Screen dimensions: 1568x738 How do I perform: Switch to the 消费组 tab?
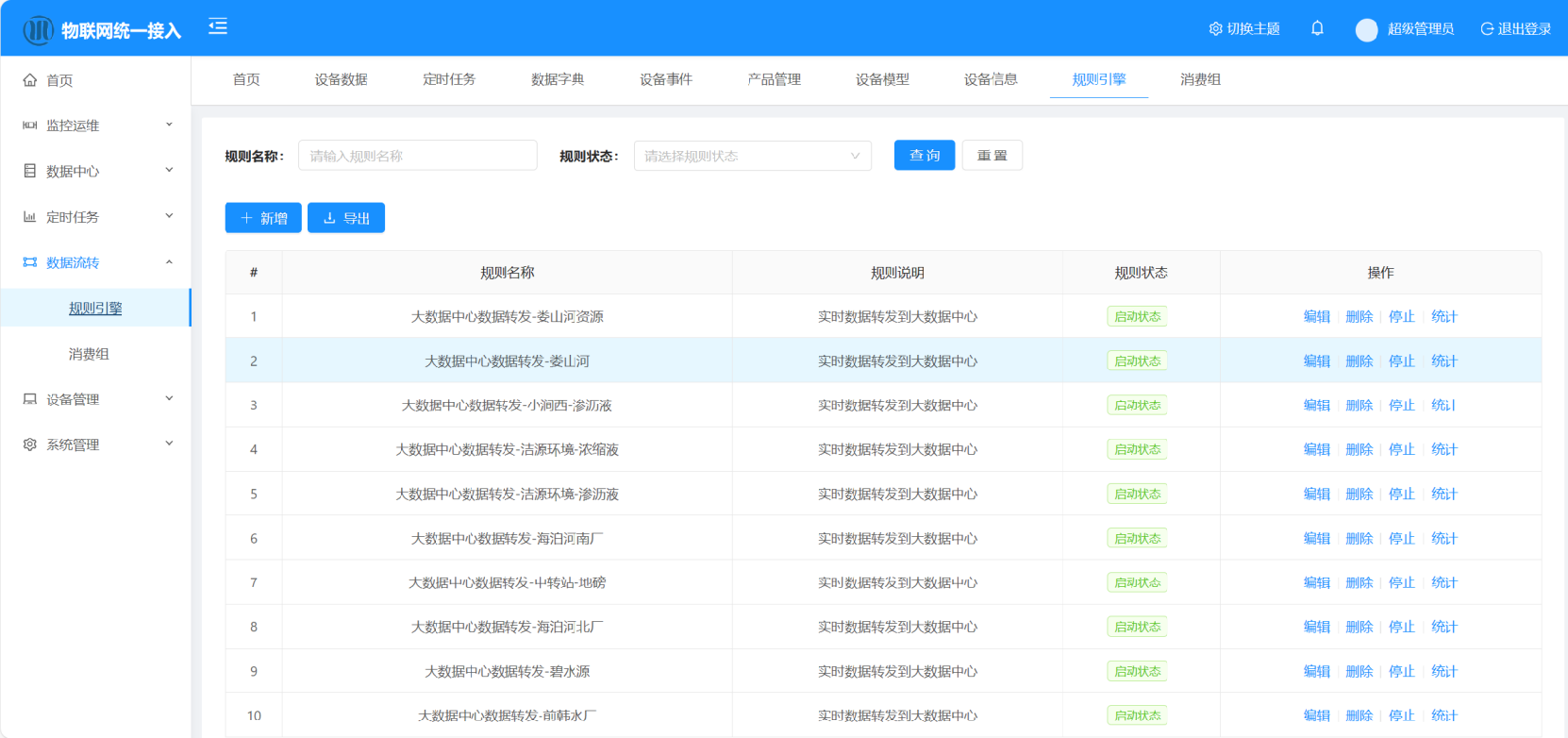point(1200,79)
